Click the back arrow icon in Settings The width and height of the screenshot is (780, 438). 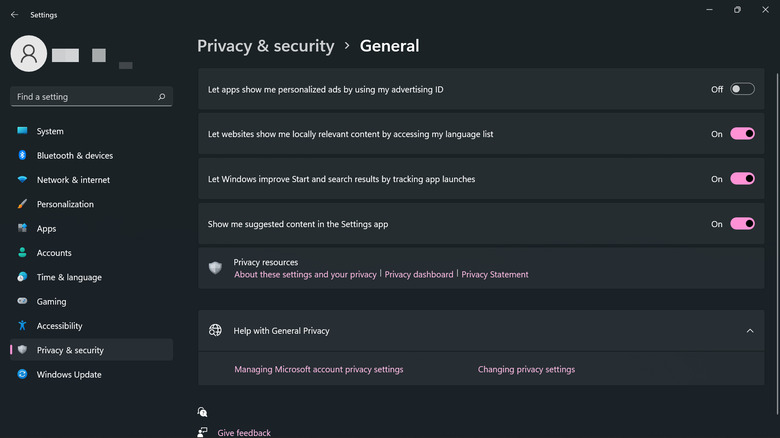click(x=14, y=15)
